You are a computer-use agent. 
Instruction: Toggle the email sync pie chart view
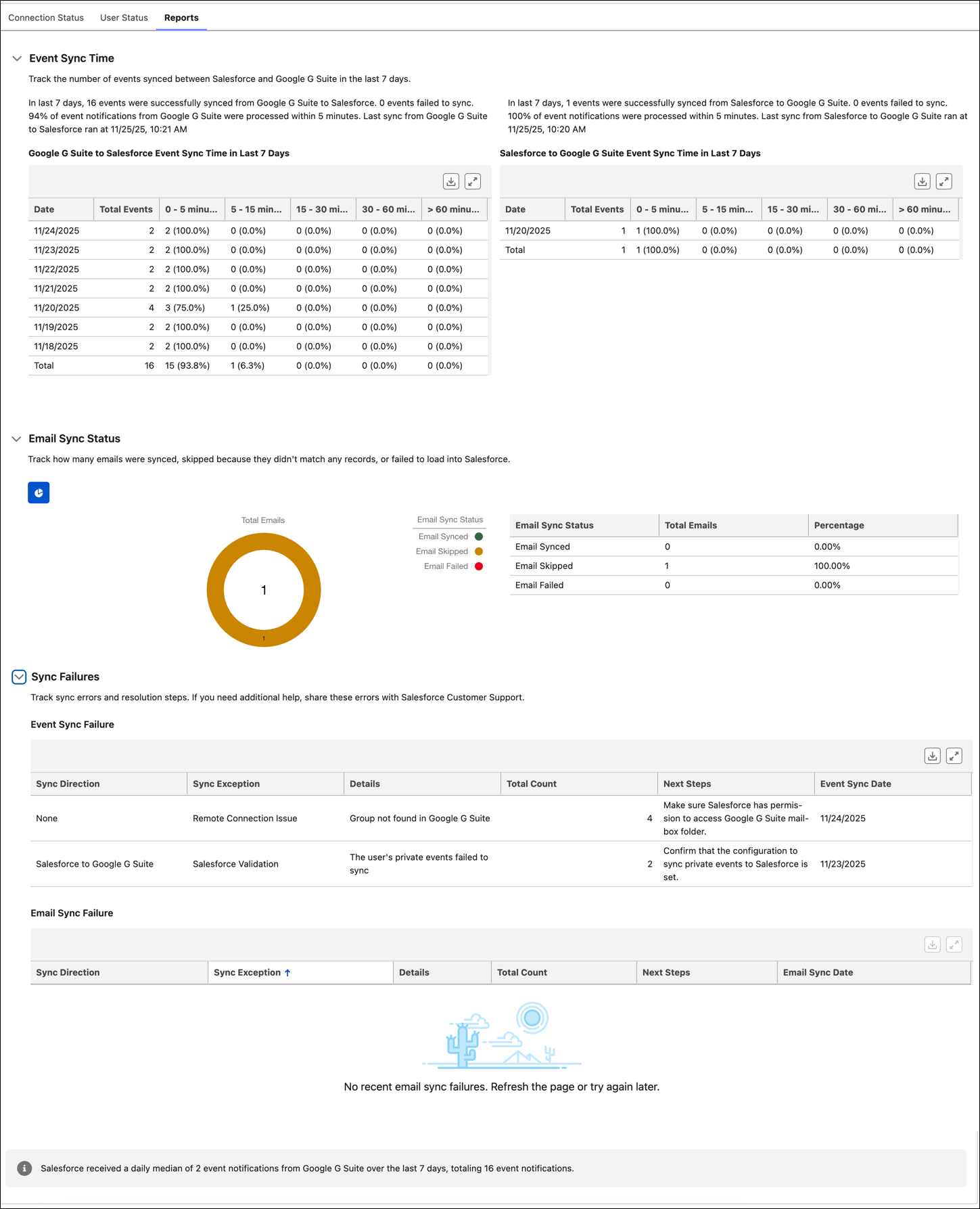[x=39, y=493]
